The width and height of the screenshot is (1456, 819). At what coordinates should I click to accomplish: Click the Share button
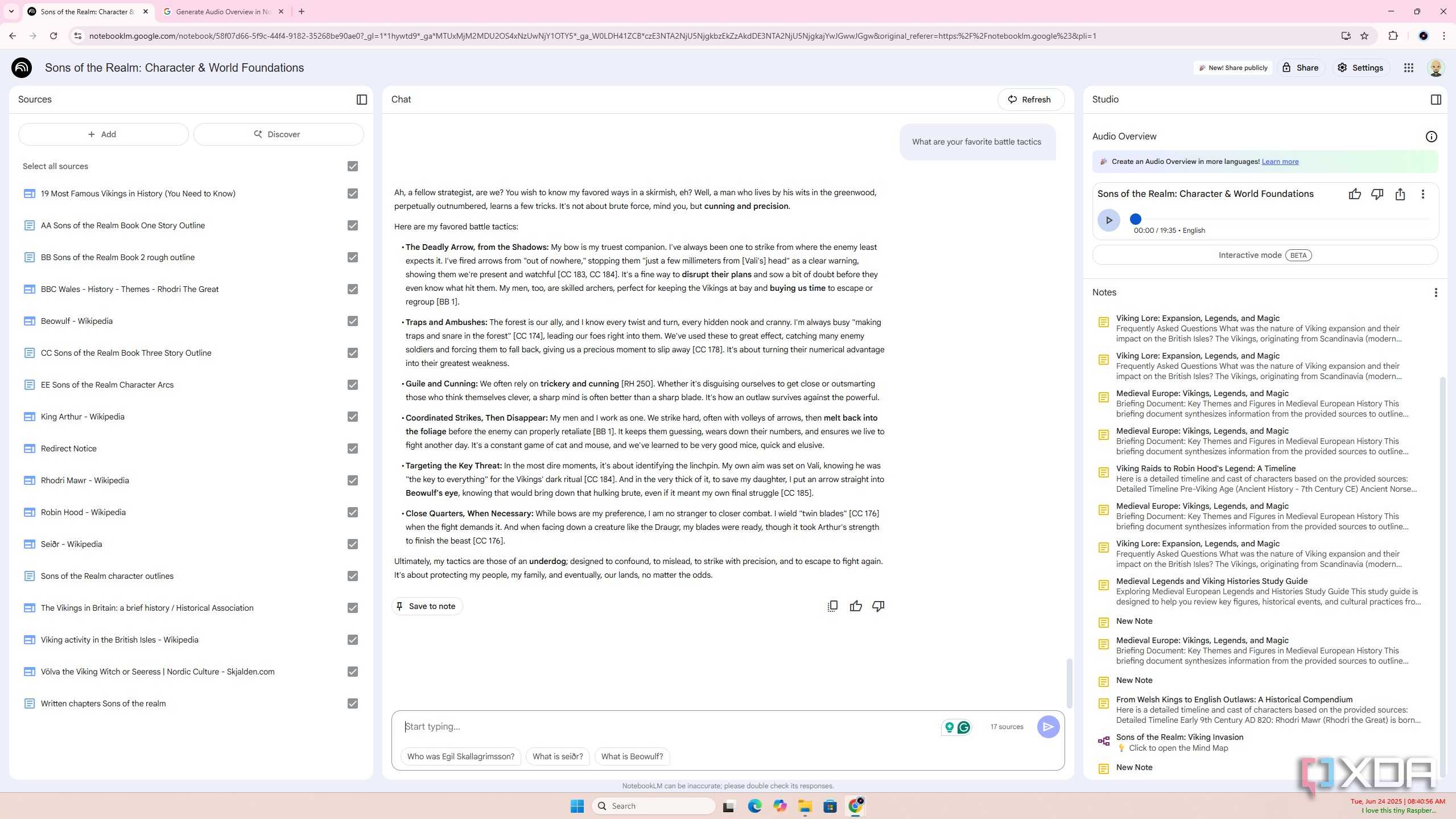(1300, 68)
